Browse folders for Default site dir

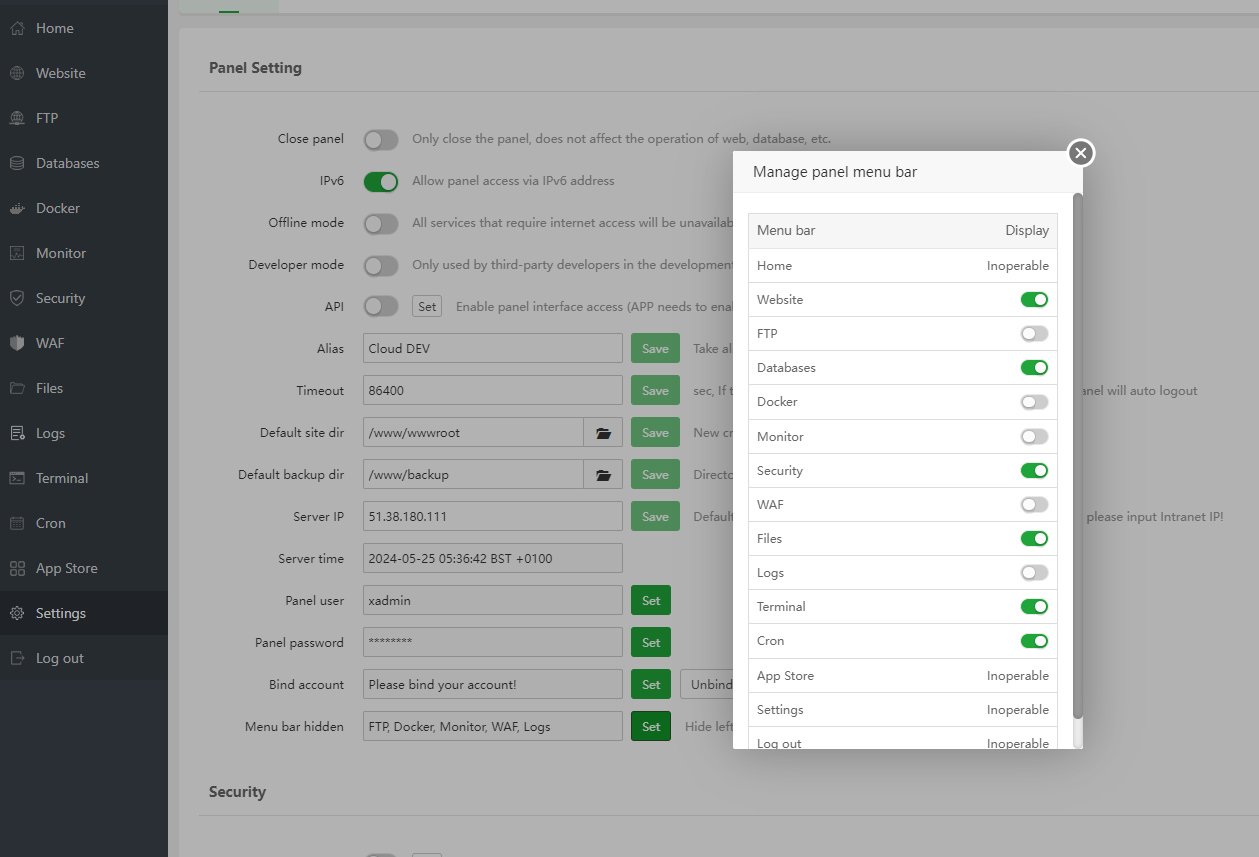[x=602, y=432]
